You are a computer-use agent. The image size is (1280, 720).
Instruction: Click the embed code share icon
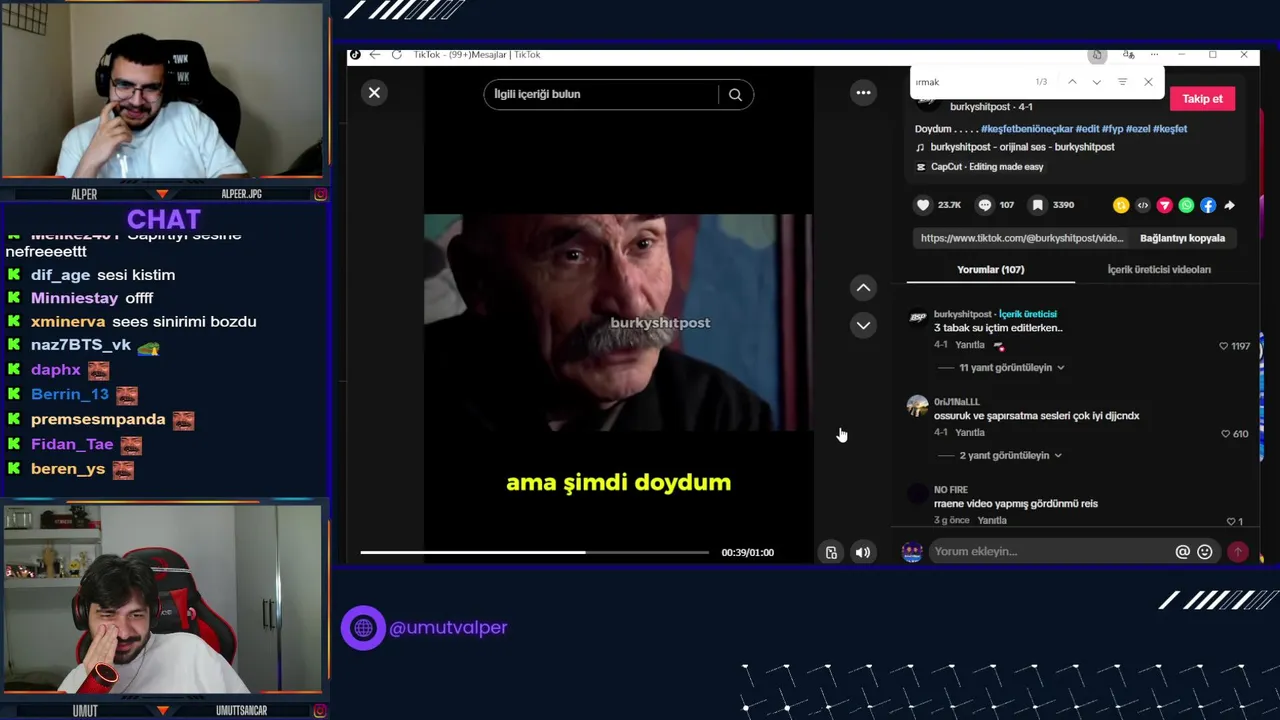[1143, 205]
